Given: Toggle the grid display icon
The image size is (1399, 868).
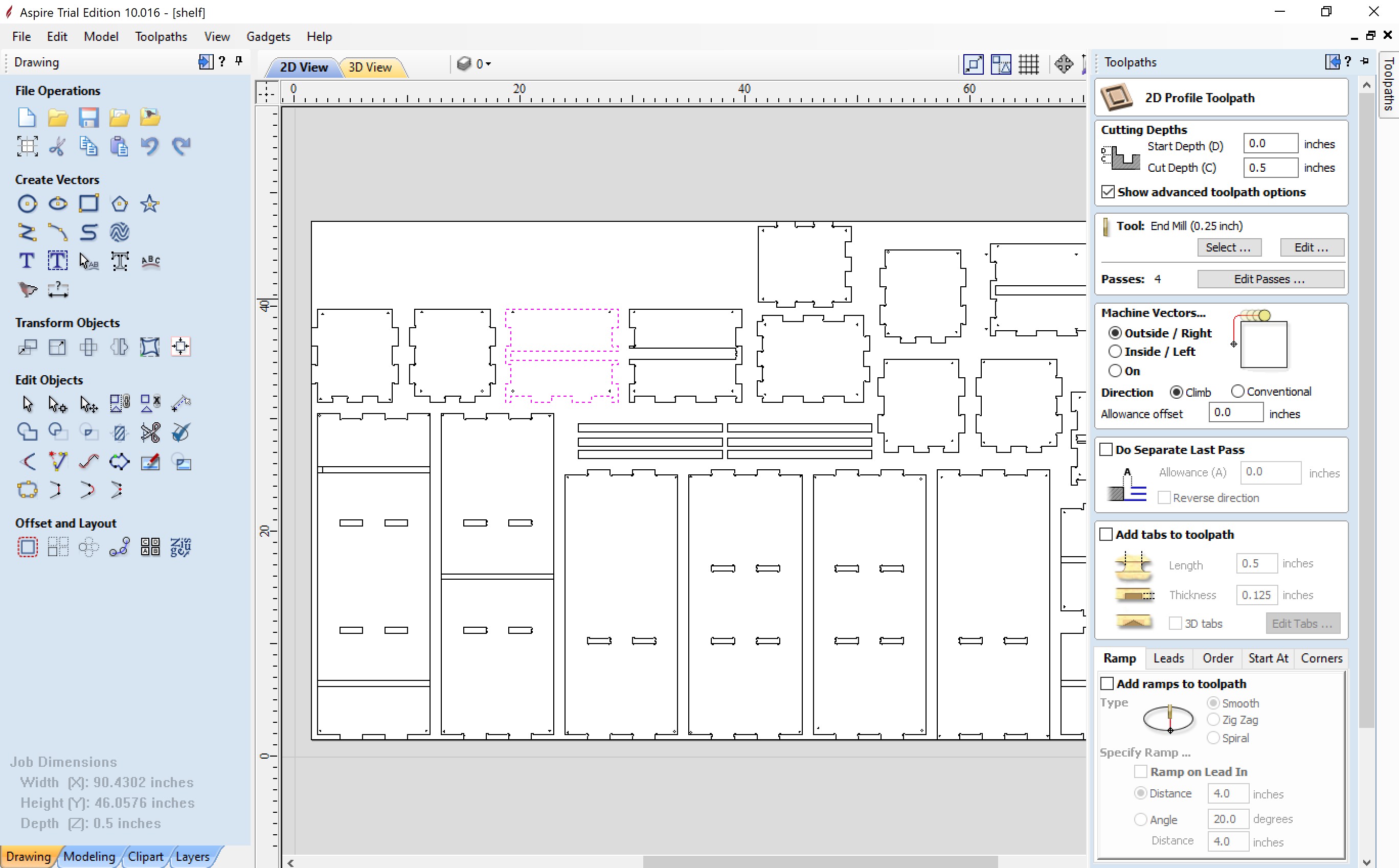Looking at the screenshot, I should point(1028,64).
